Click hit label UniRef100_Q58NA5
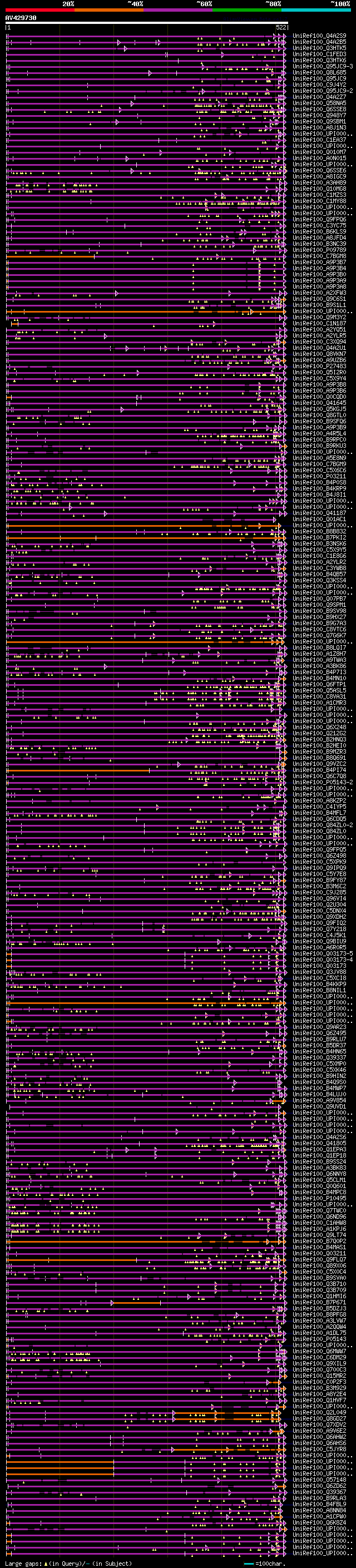This screenshot has width=356, height=1568. click(x=319, y=103)
